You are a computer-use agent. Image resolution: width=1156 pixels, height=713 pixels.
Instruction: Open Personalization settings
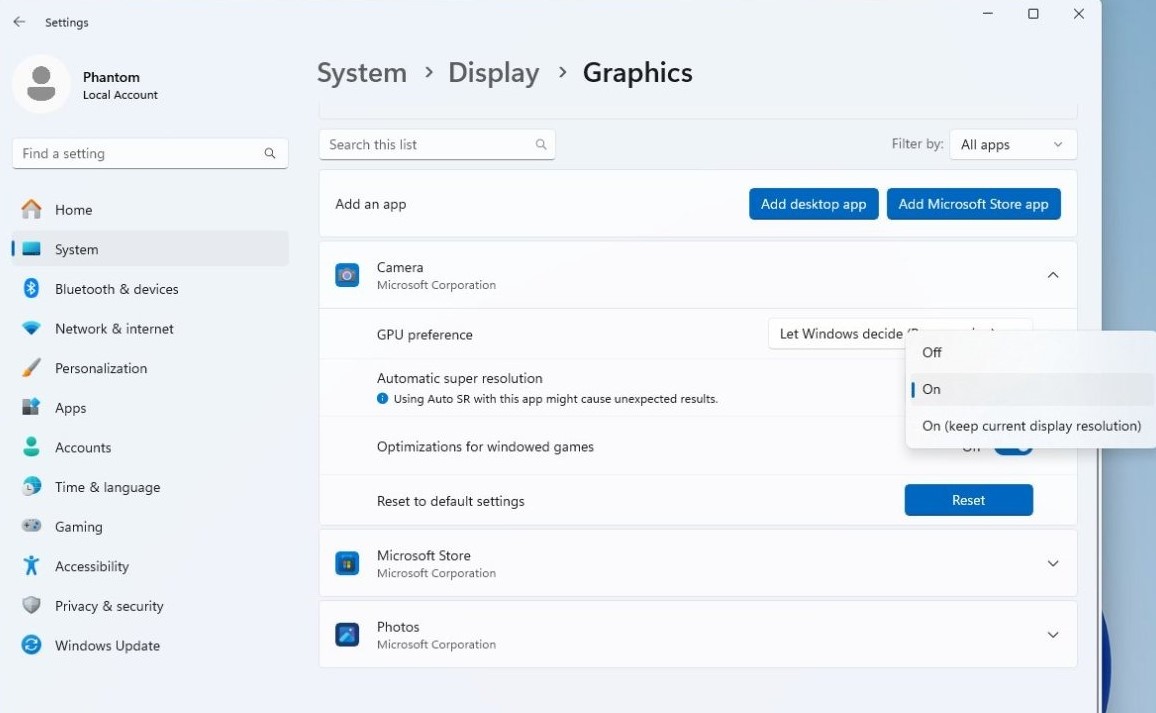(x=150, y=368)
